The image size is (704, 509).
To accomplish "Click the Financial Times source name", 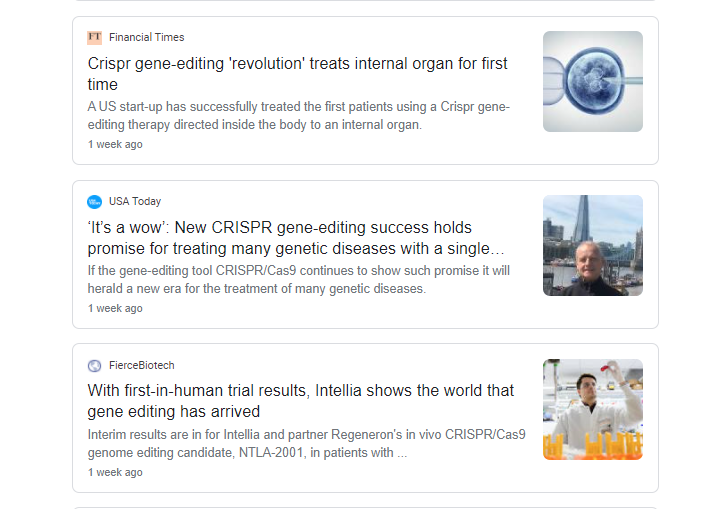I will pyautogui.click(x=146, y=37).
